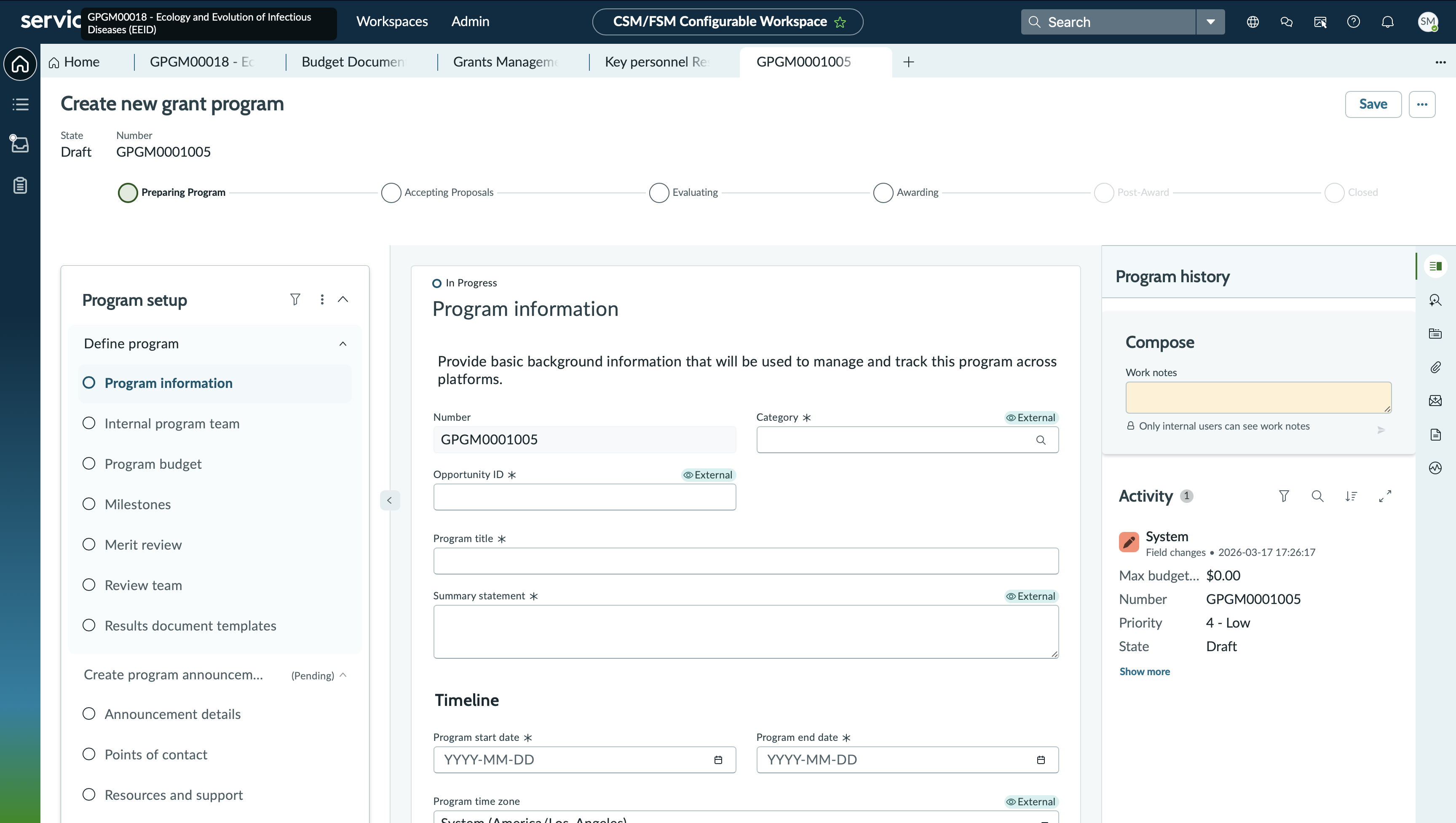1456x823 pixels.
Task: Open the more actions menu beside Save
Action: point(1422,104)
